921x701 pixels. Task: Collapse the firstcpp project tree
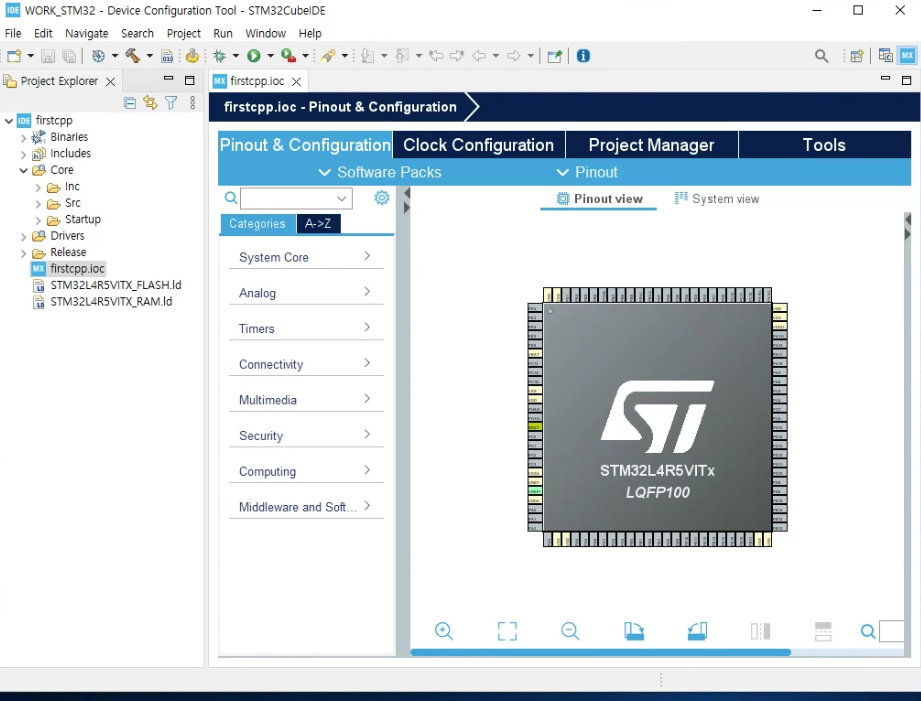(x=9, y=120)
